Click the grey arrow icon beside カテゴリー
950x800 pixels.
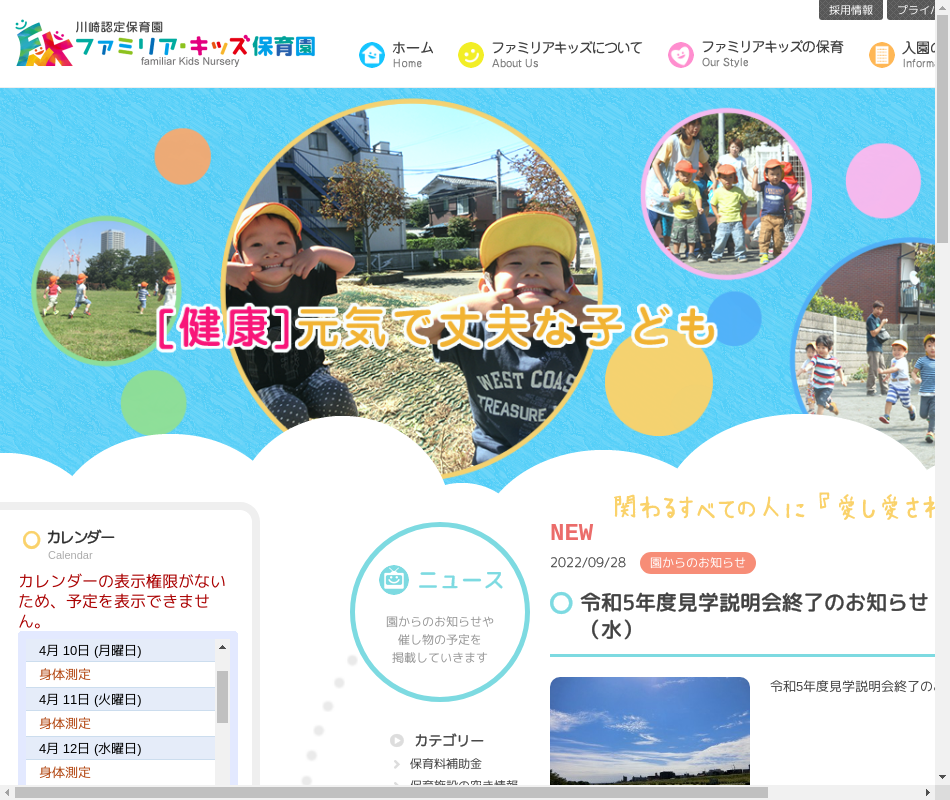397,740
